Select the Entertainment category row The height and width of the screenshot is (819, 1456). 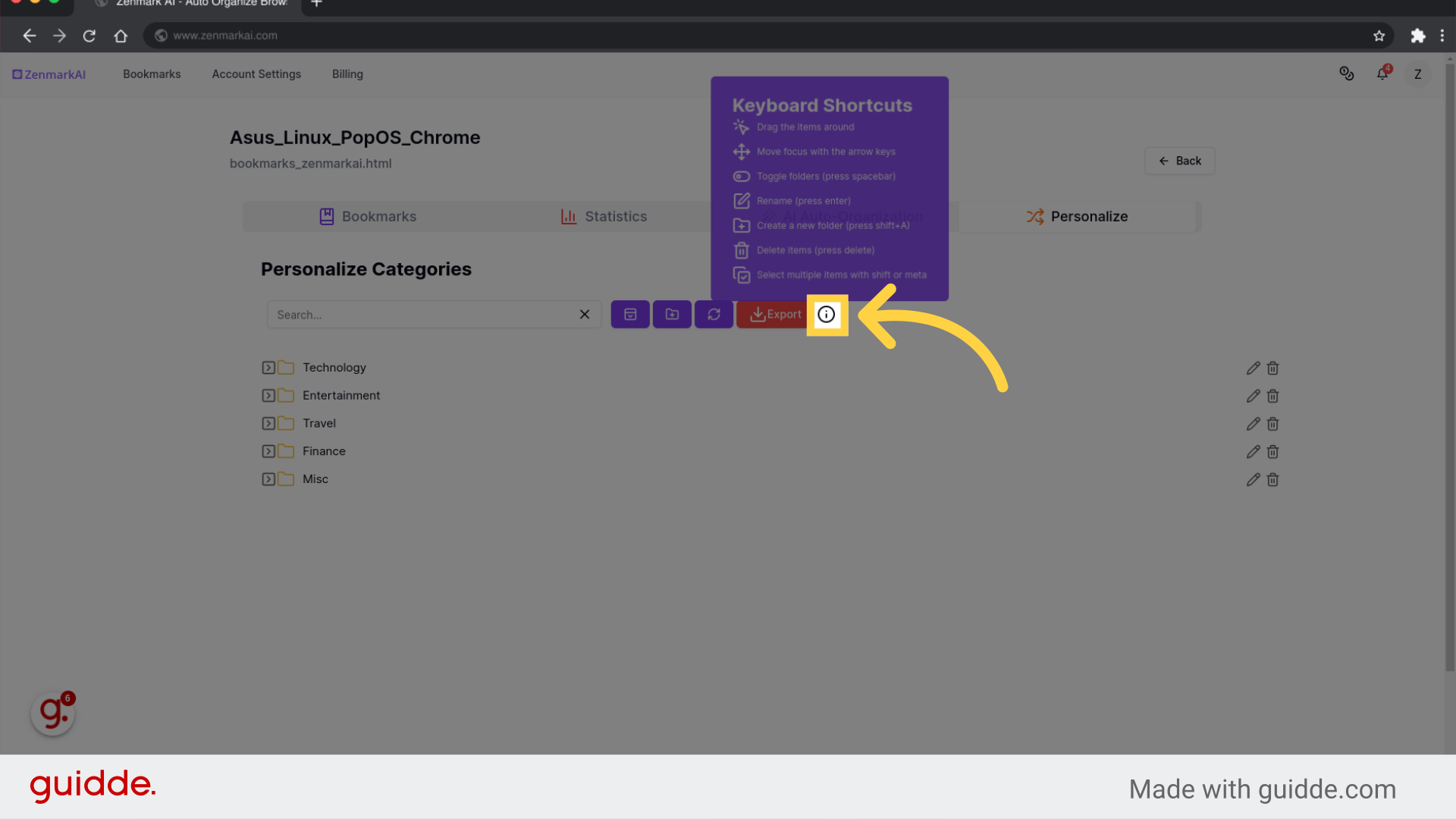pyautogui.click(x=770, y=396)
